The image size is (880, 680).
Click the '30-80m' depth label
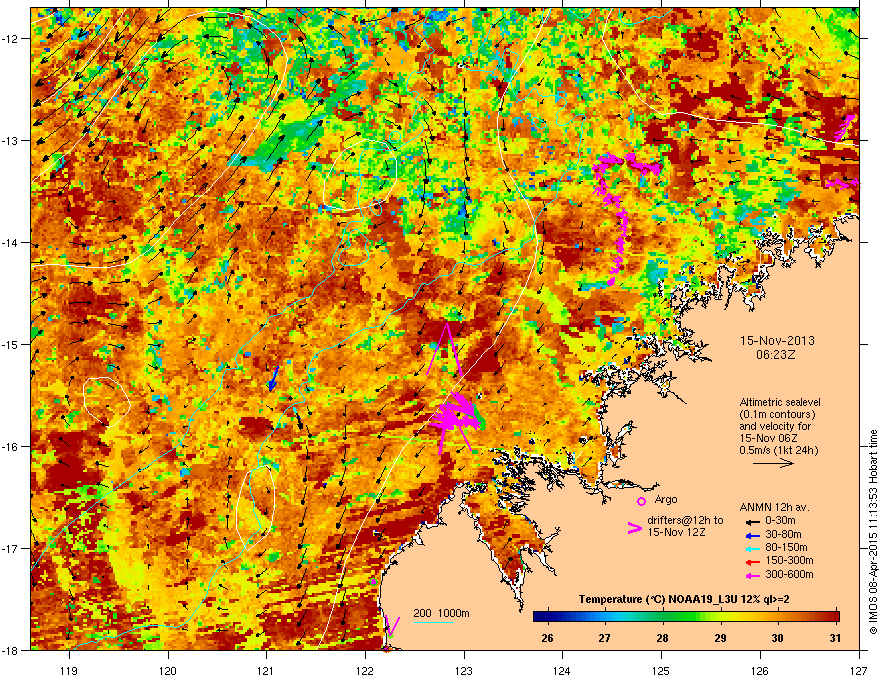783,534
